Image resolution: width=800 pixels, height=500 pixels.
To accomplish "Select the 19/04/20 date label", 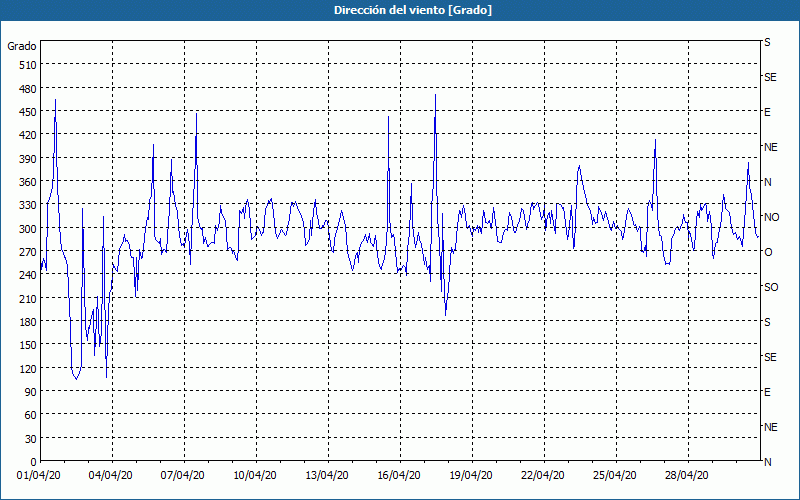I will (471, 476).
